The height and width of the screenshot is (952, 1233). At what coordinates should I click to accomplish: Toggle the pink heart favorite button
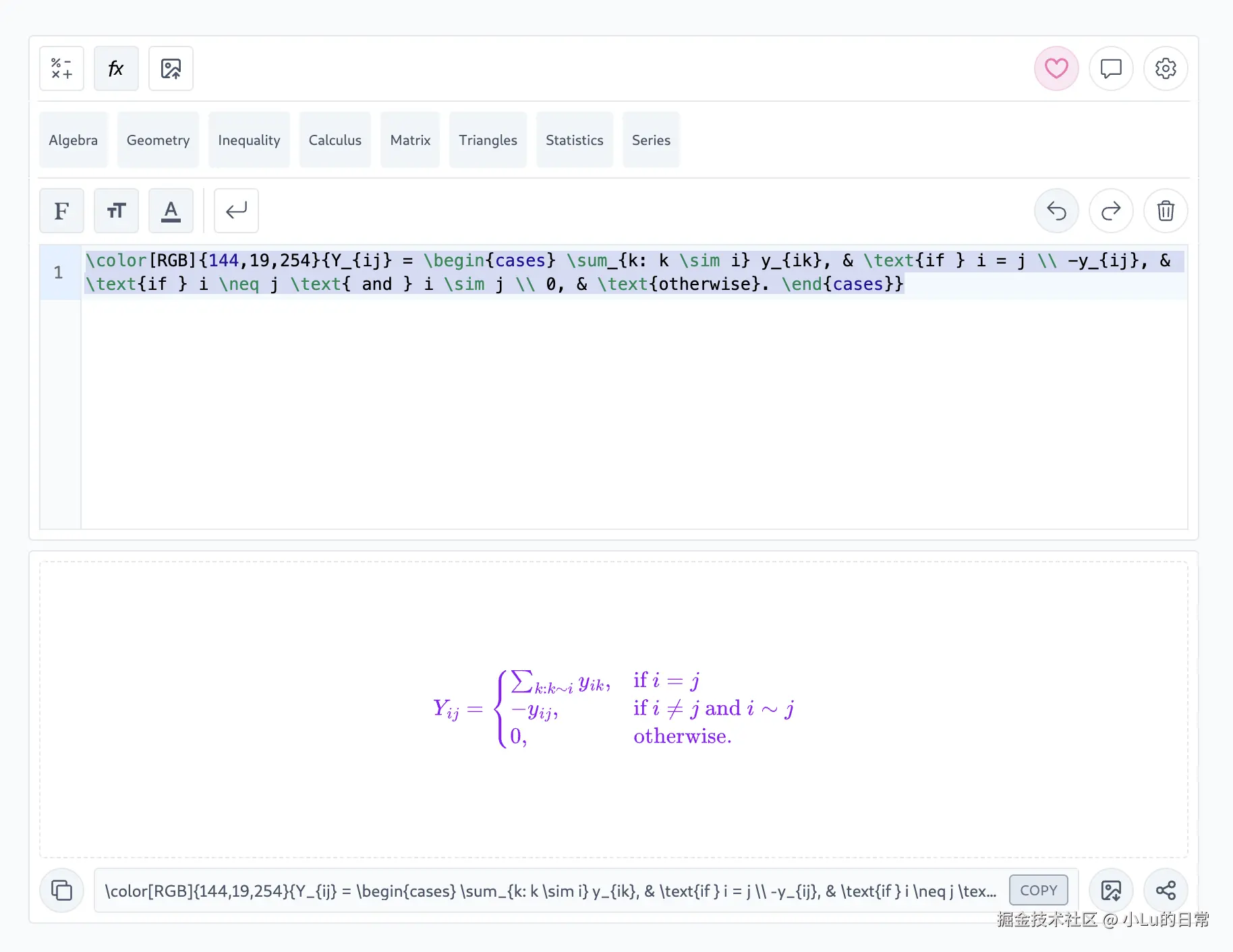point(1056,69)
